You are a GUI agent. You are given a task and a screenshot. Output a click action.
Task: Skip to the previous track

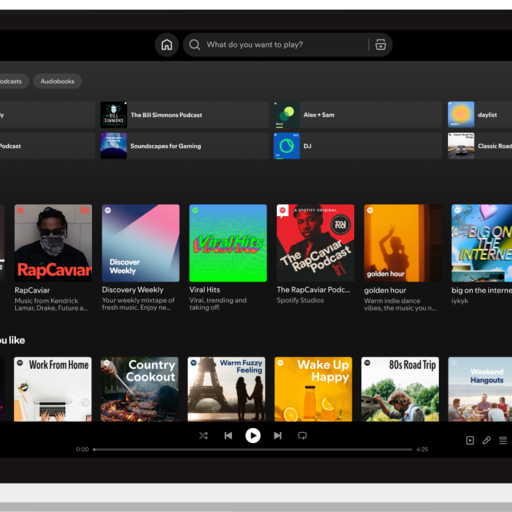click(x=228, y=436)
